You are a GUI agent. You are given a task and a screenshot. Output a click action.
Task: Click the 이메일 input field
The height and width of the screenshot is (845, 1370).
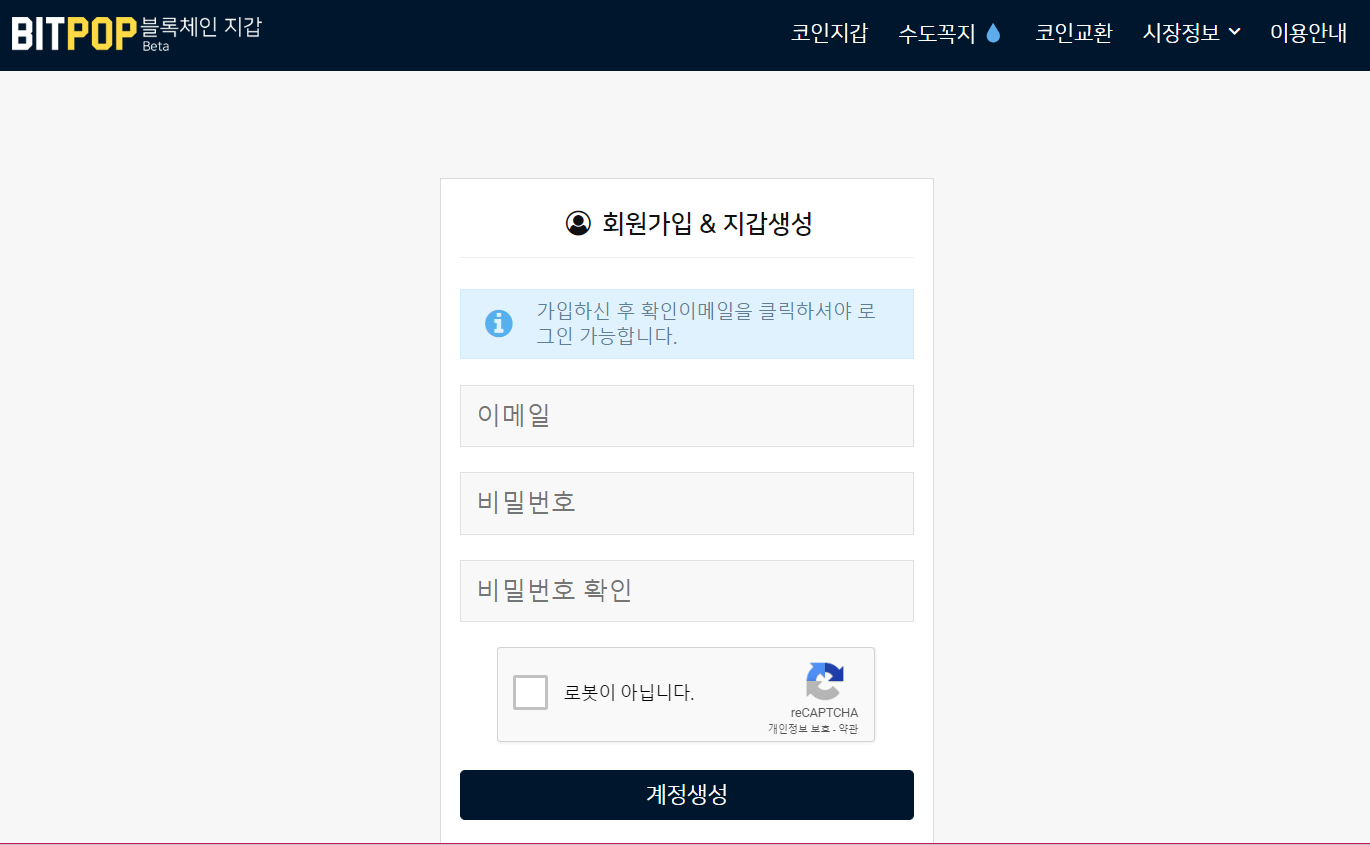pos(686,416)
